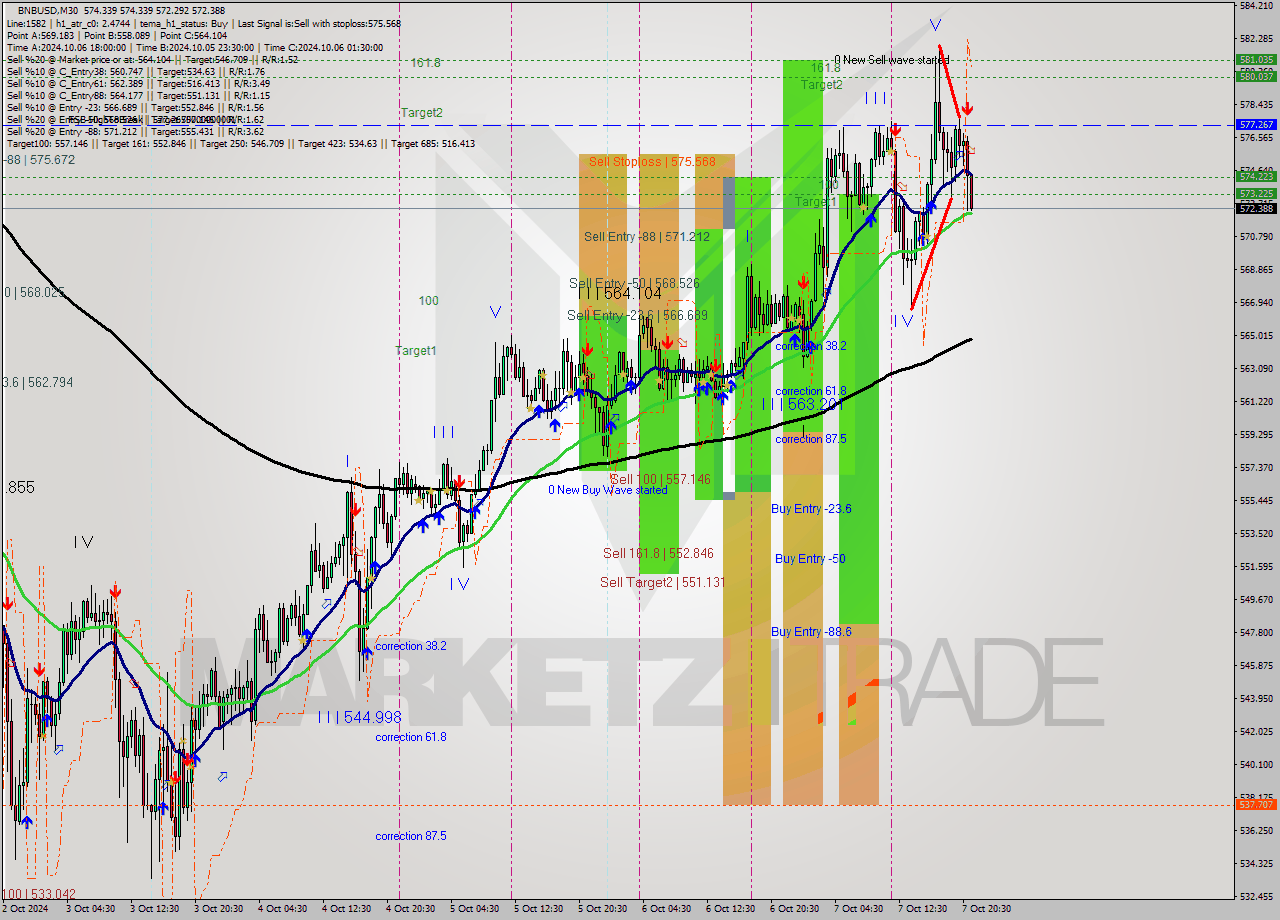Screen dimensions: 1280x920
Task: Select the Sell Entry -88 | 571.212 label
Action: coord(647,237)
